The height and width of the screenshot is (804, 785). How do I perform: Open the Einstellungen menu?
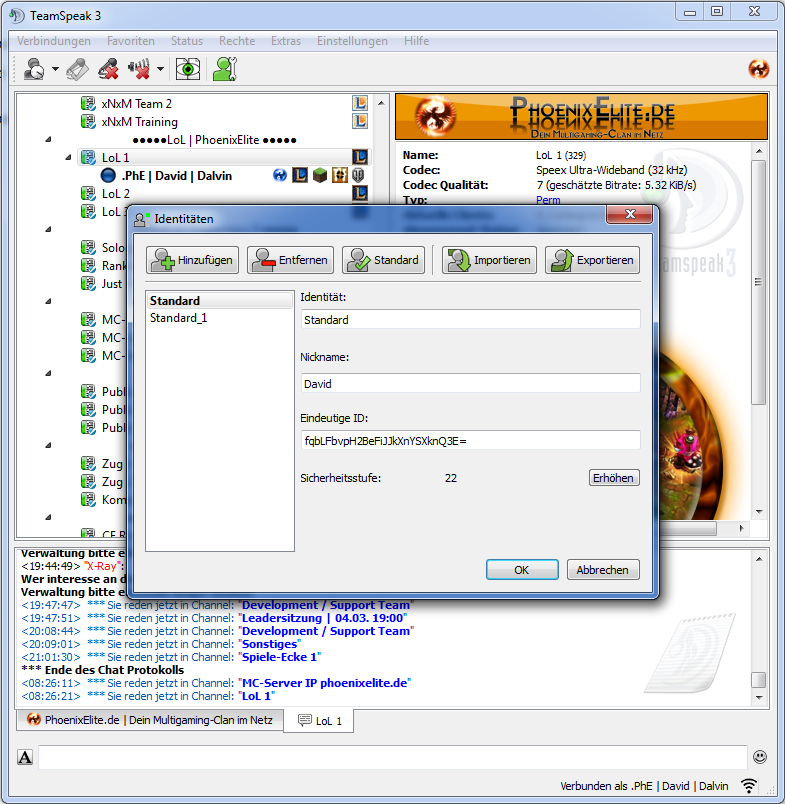(352, 41)
